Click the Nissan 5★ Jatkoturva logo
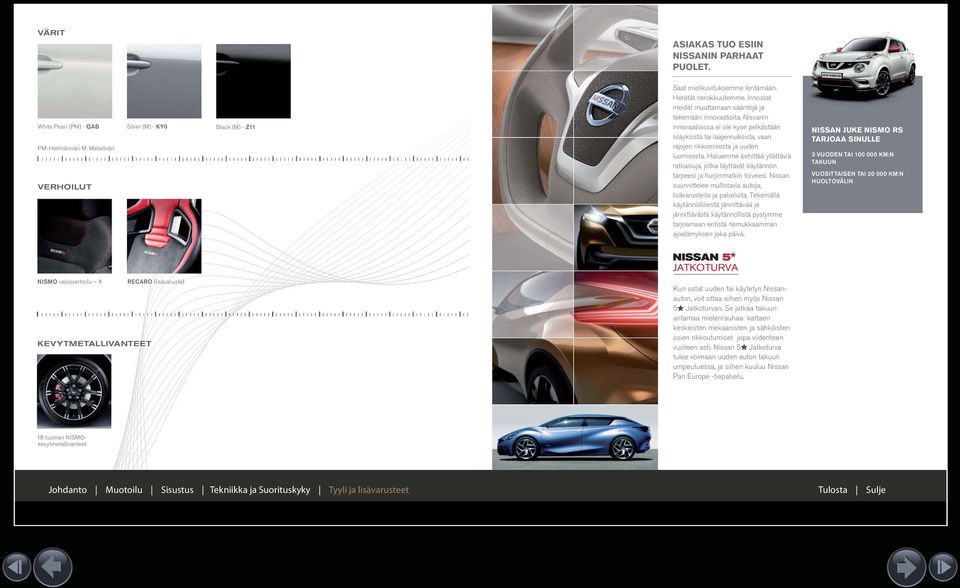 [705, 262]
